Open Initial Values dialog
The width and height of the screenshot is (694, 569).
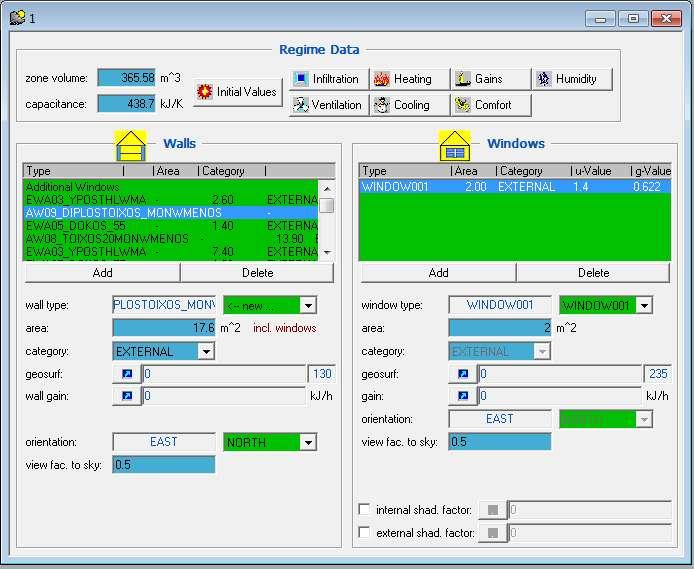click(x=238, y=92)
